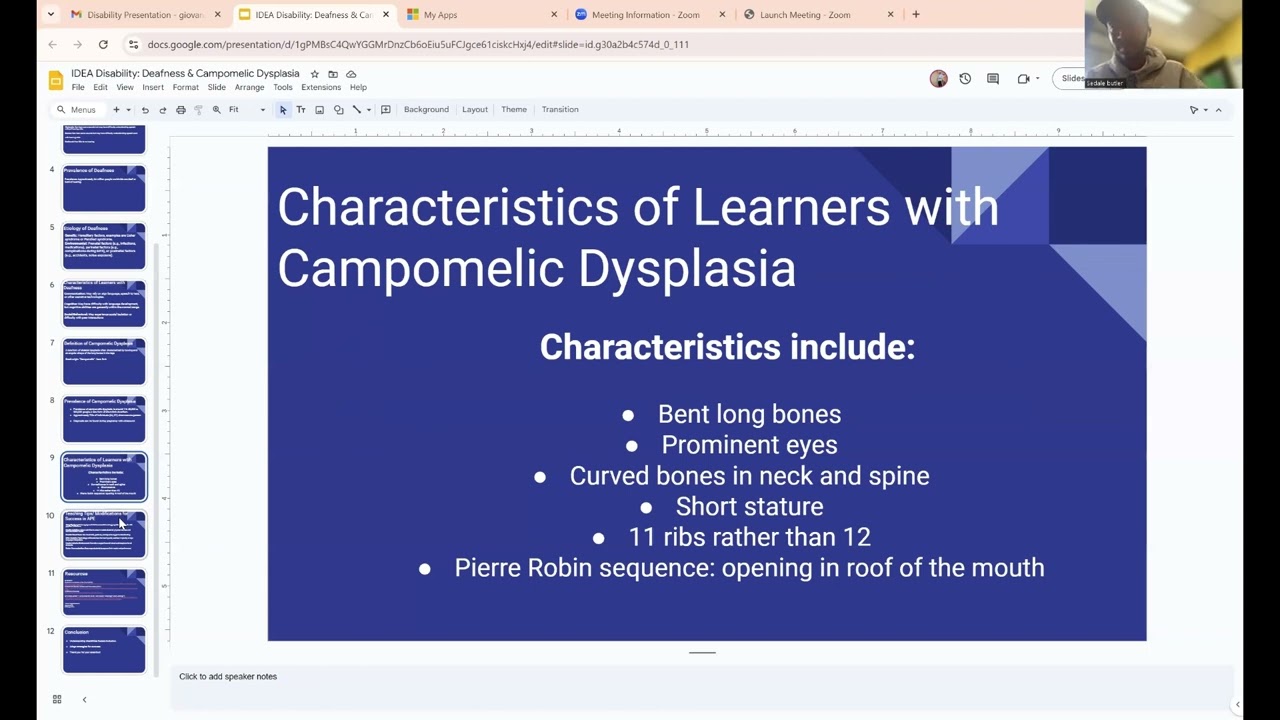Expand the pointer mode dropdown arrow
This screenshot has height=720, width=1280.
click(1206, 110)
